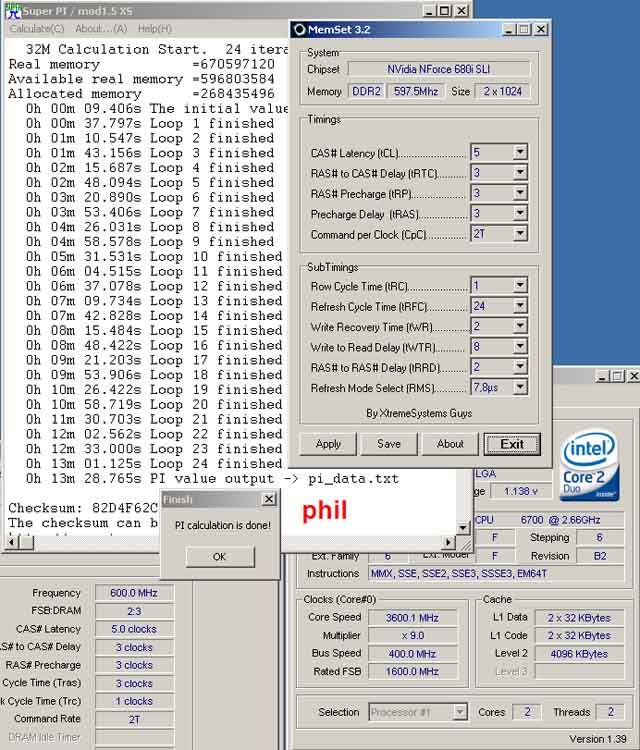Click the 2 x 1024 memory size field
The height and width of the screenshot is (750, 640).
(502, 91)
